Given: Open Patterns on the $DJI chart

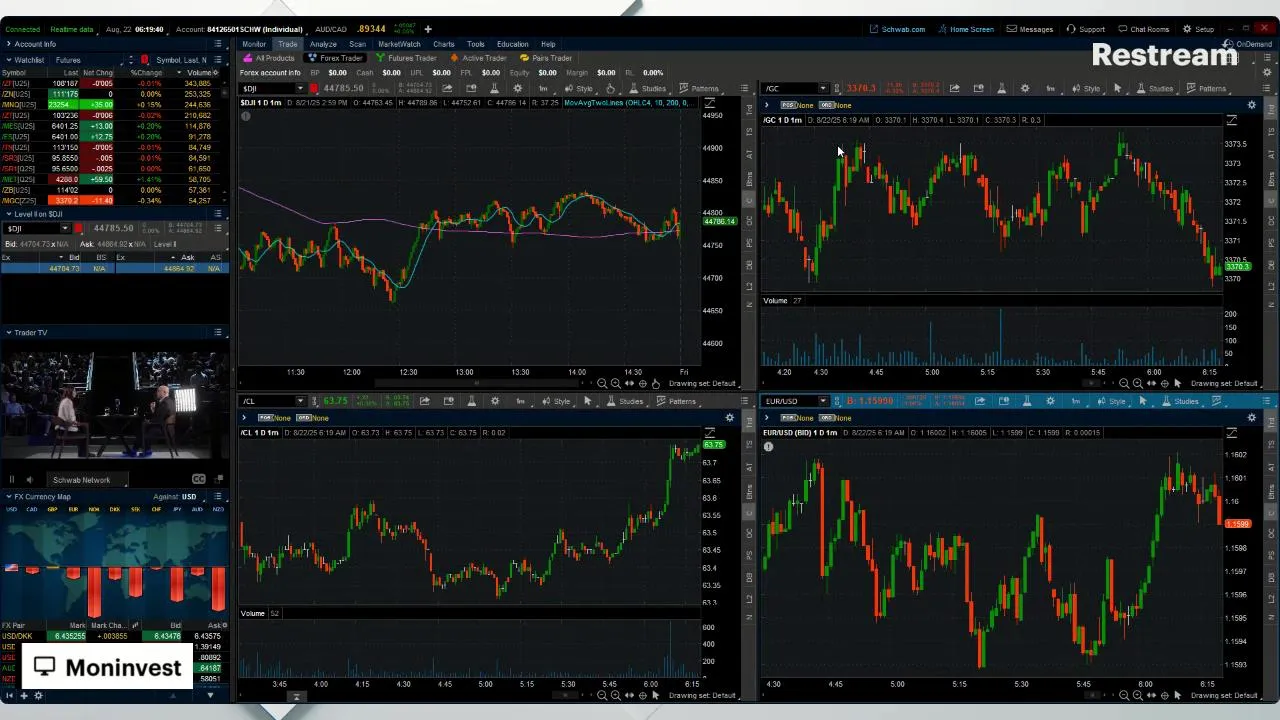Looking at the screenshot, I should click(x=700, y=88).
